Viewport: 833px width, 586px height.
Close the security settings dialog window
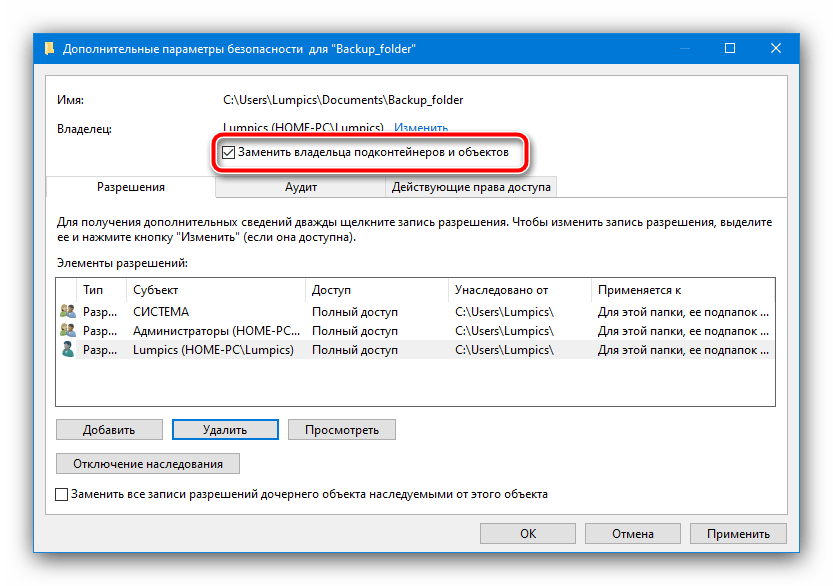click(774, 48)
